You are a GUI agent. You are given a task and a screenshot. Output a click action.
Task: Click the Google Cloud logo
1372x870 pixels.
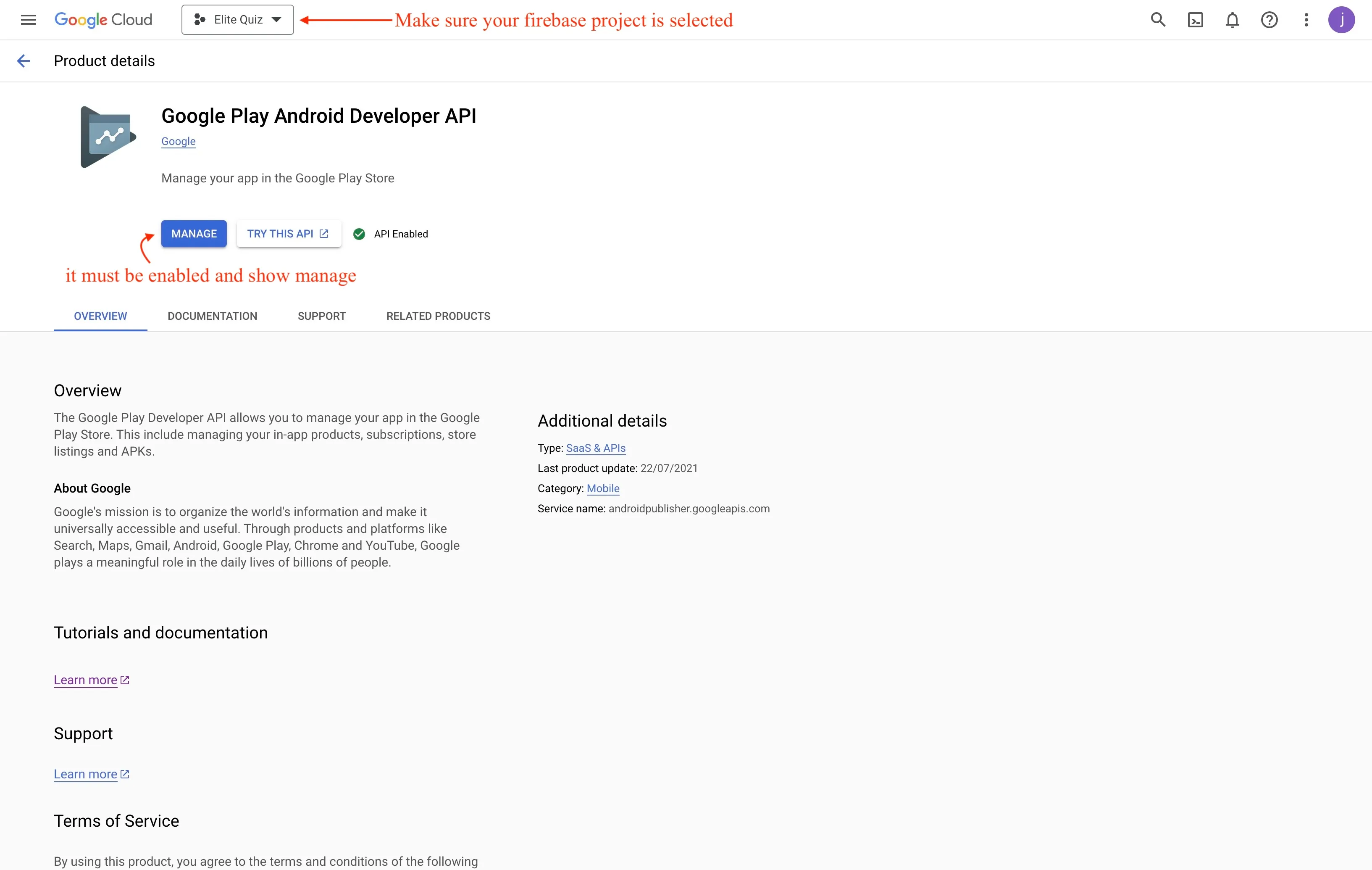point(103,19)
